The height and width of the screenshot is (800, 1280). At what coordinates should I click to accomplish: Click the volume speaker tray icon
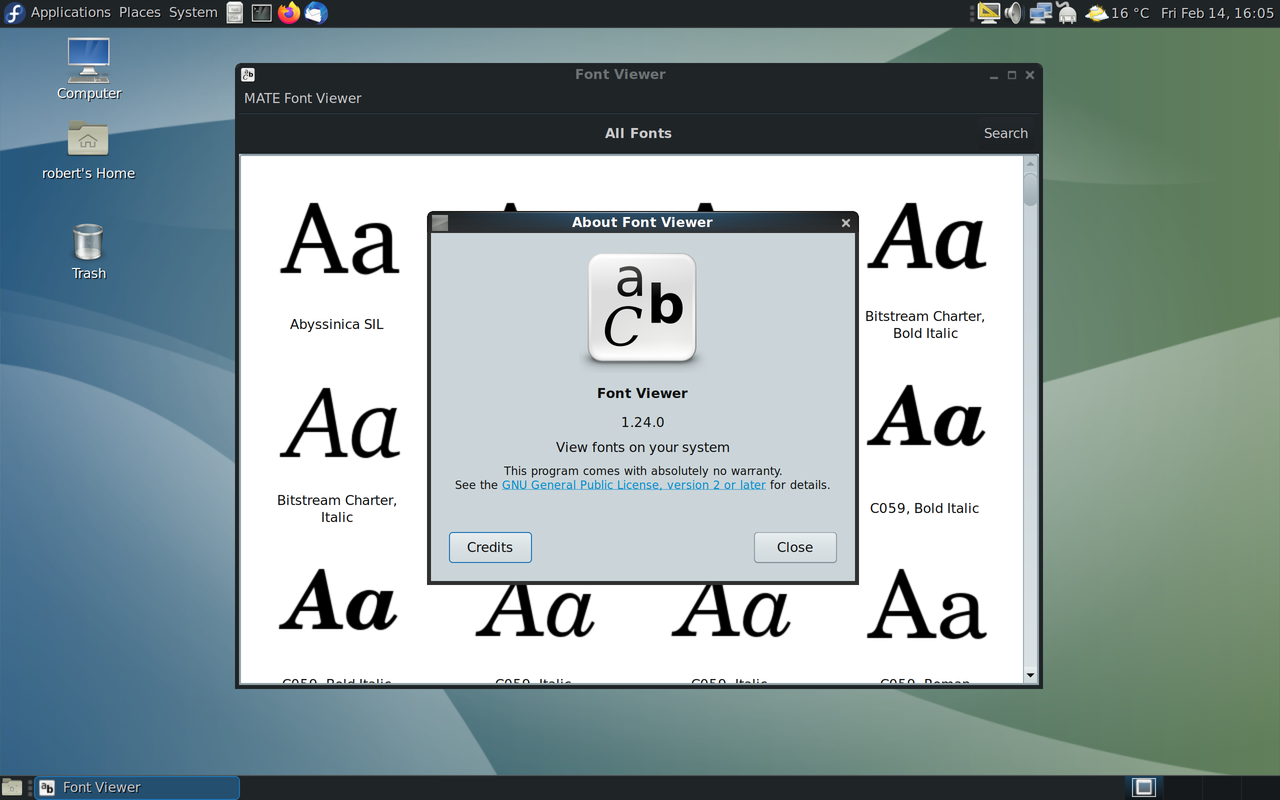pyautogui.click(x=1014, y=13)
